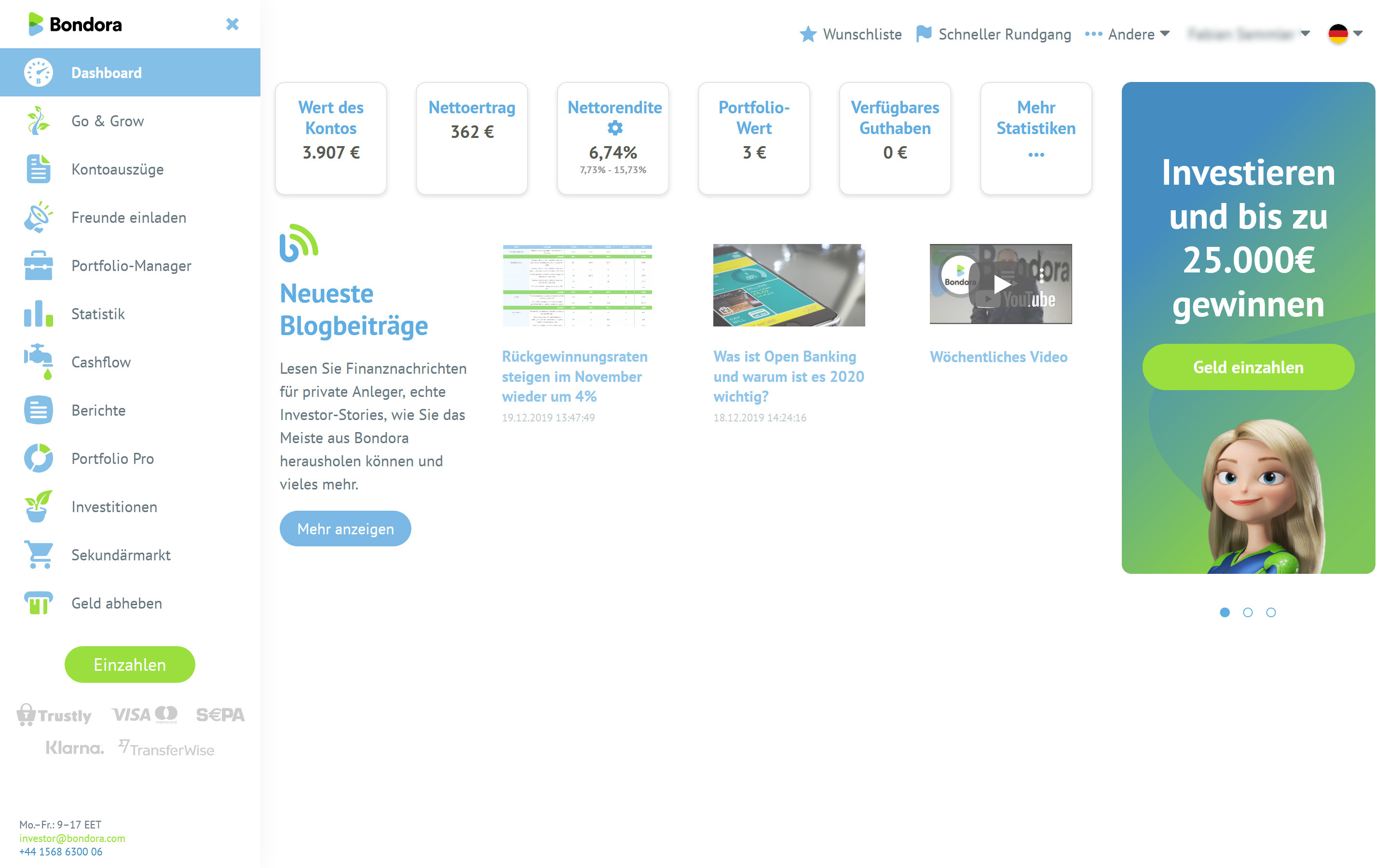This screenshot has width=1389, height=868.
Task: Click the Kontoauszüge document icon
Action: pos(39,169)
